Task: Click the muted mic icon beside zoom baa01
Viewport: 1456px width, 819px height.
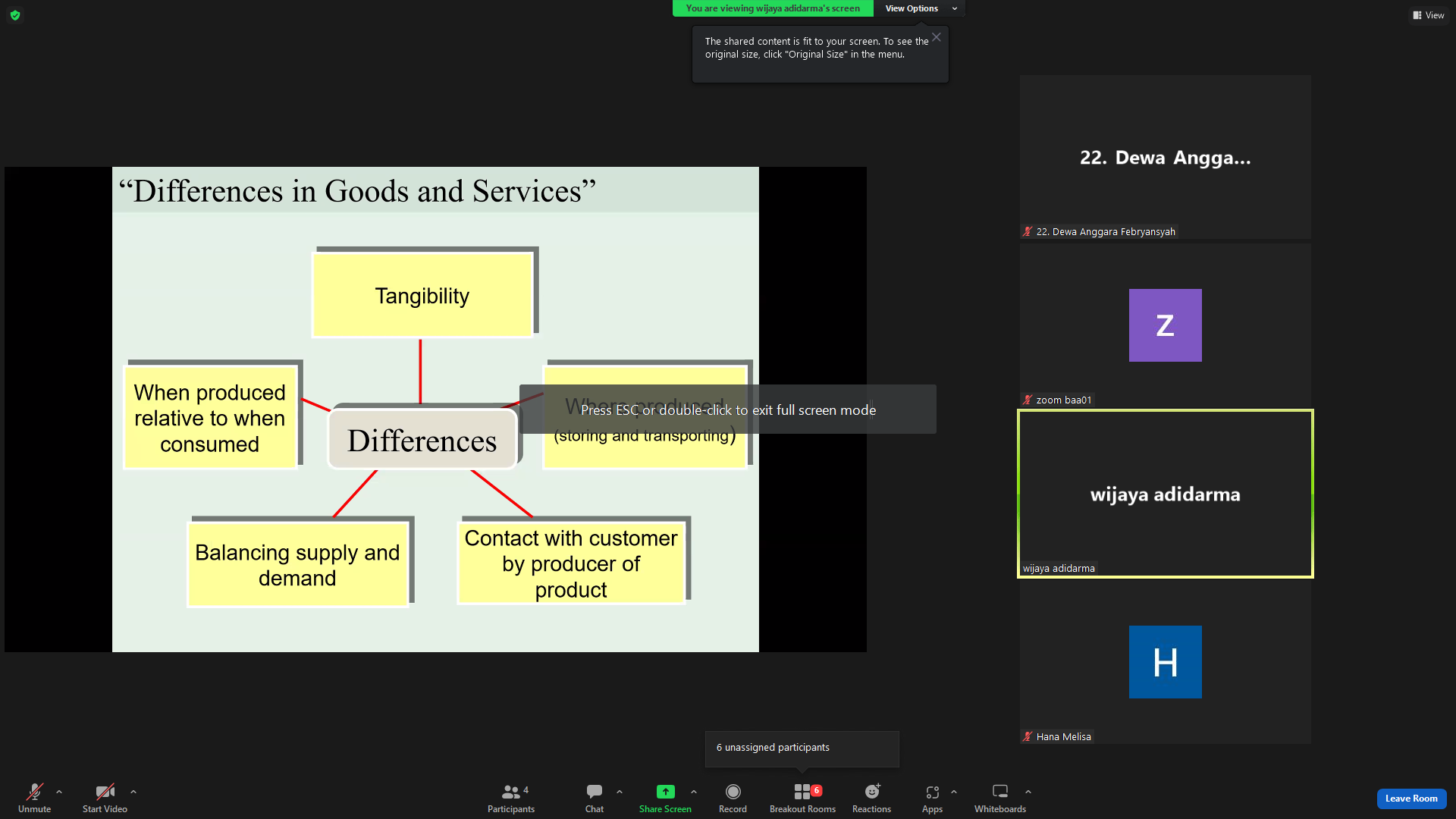Action: [x=1028, y=400]
